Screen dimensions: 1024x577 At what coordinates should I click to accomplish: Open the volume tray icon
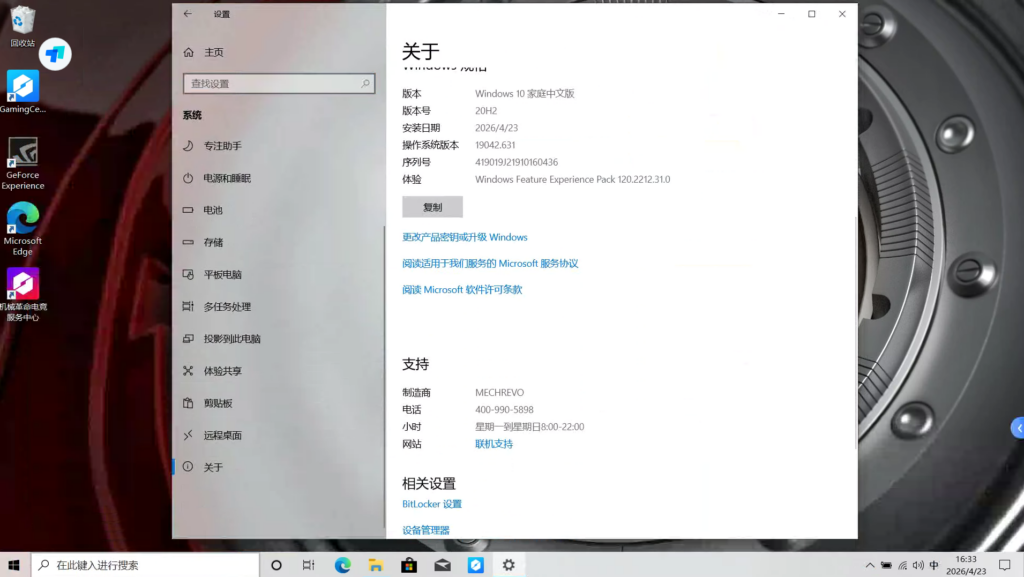pos(918,565)
